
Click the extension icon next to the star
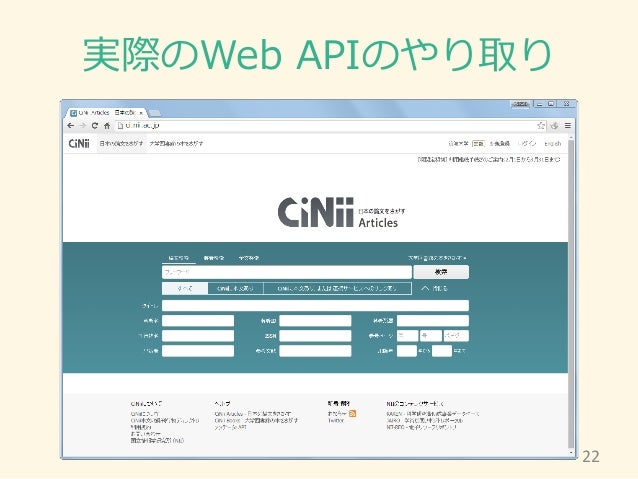(x=554, y=126)
